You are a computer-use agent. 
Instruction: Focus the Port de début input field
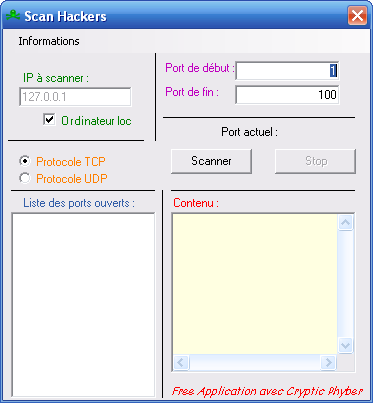pos(287,70)
